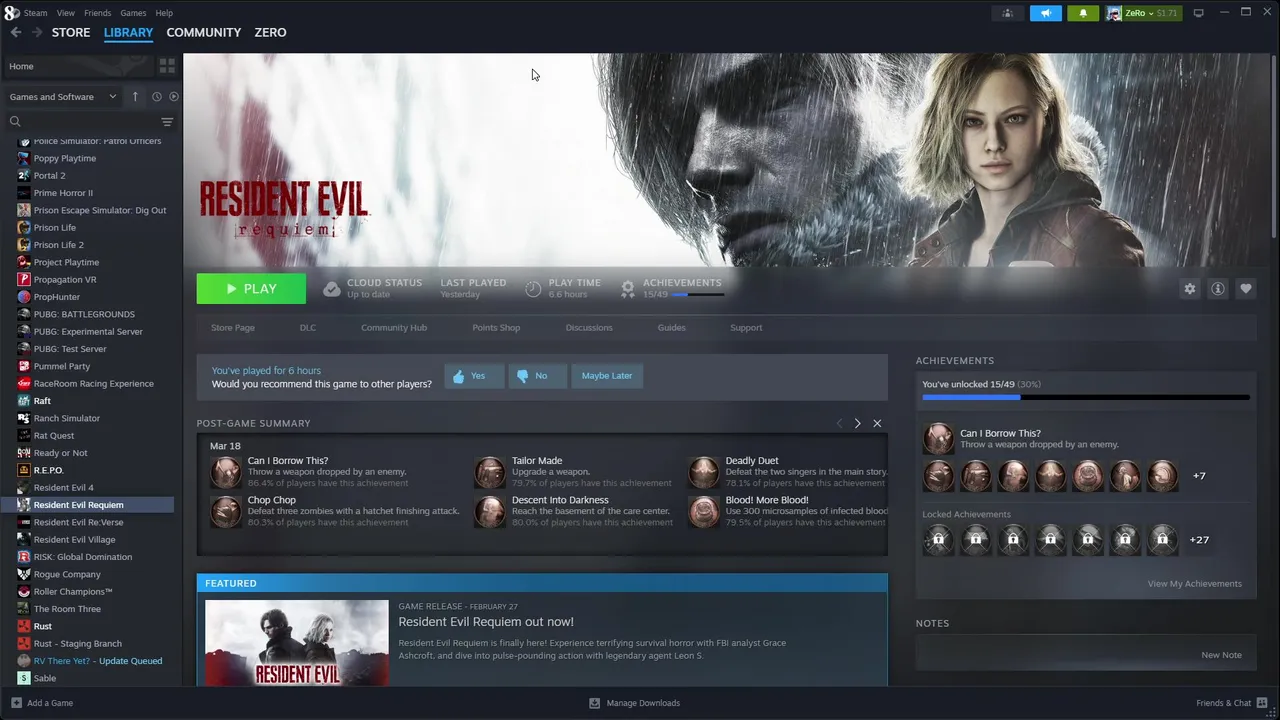Open advanced filter options icon
The image size is (1280, 720).
(x=167, y=122)
